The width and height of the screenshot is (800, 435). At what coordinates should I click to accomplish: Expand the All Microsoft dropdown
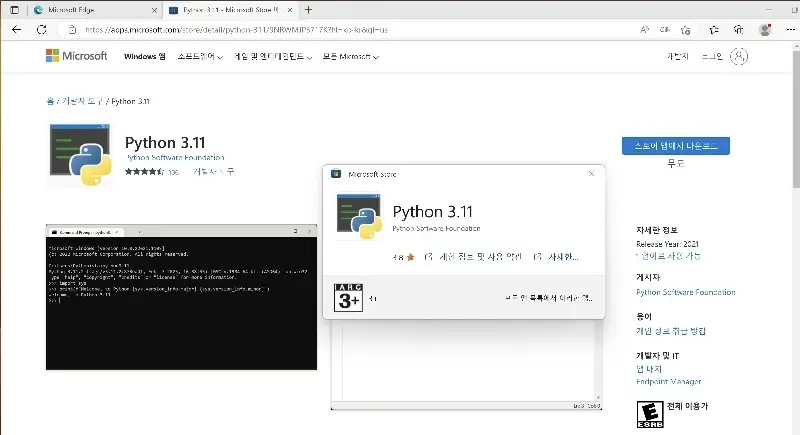pyautogui.click(x=350, y=57)
